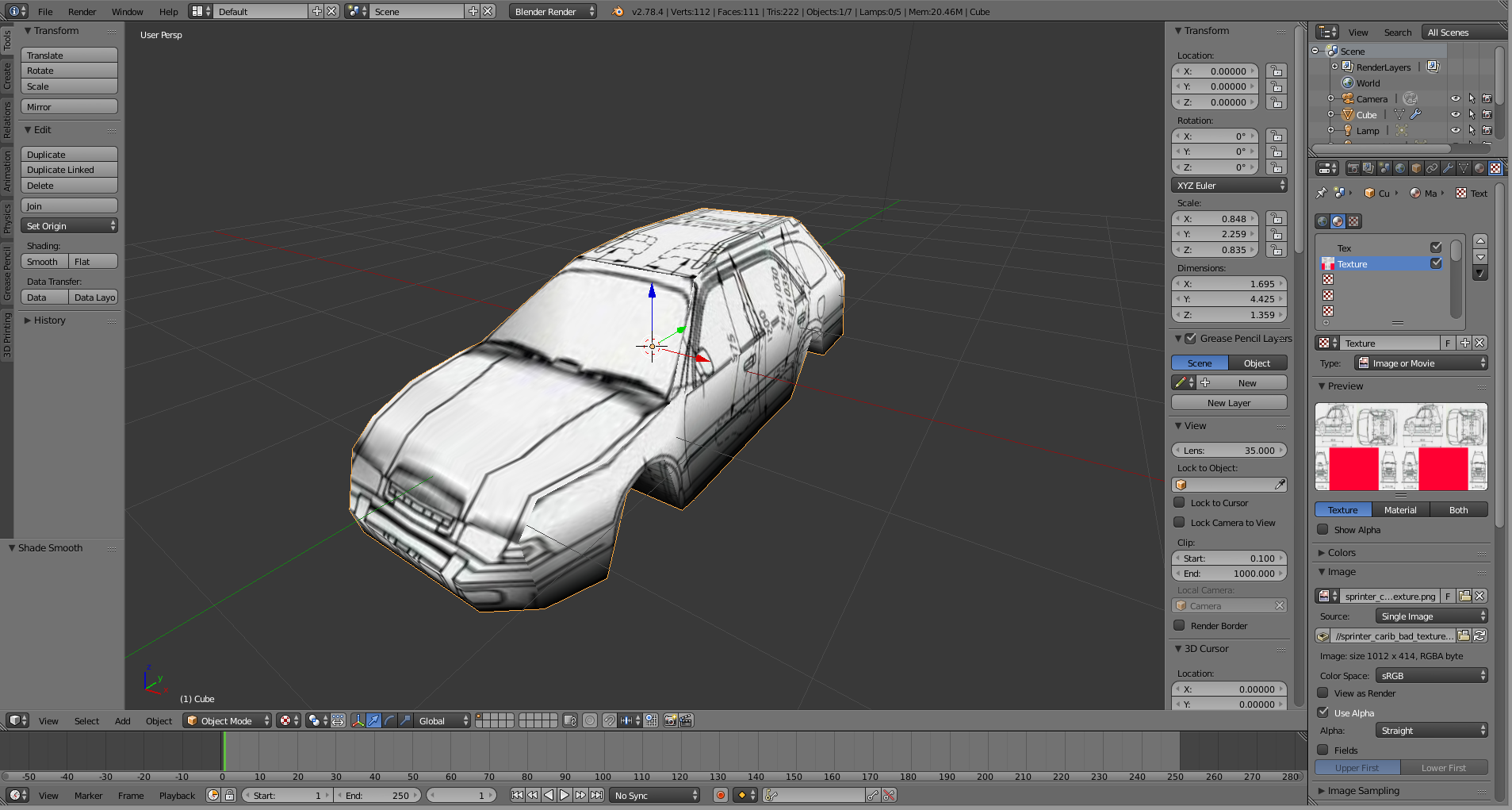Uncheck the Use Alpha checkbox
Image resolution: width=1512 pixels, height=810 pixels.
point(1323,712)
